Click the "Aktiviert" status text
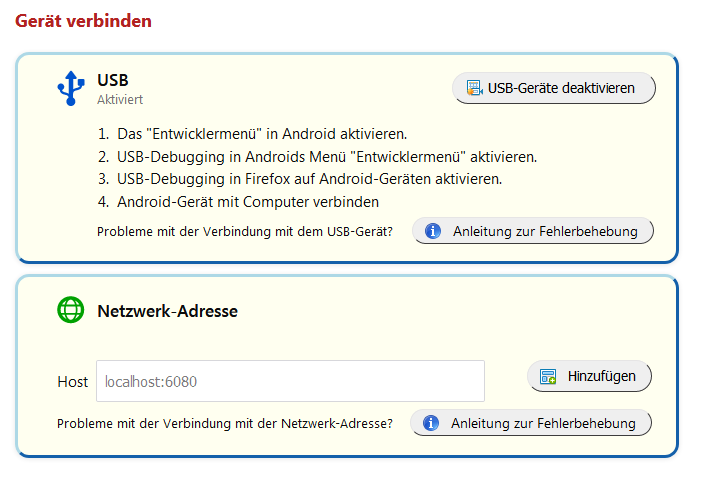This screenshot has width=703, height=478. pos(120,100)
